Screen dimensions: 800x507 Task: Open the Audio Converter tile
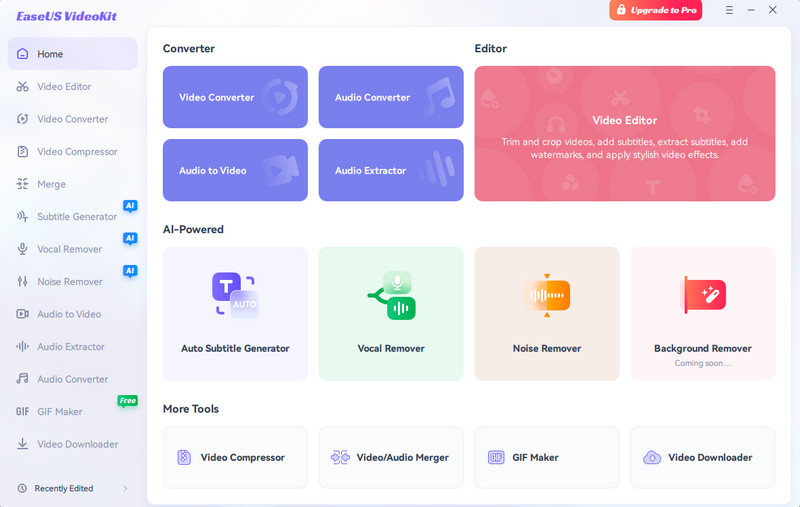pyautogui.click(x=391, y=97)
